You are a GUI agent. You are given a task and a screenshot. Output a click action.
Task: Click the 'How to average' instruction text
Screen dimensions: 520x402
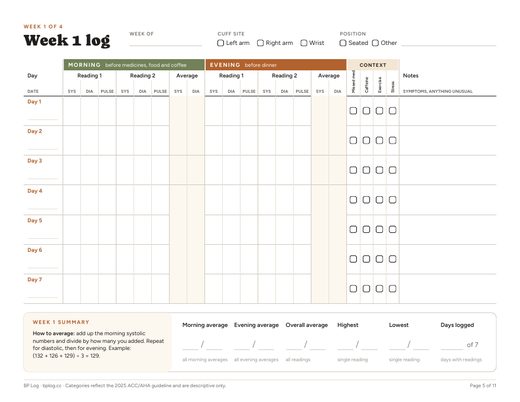point(98,345)
